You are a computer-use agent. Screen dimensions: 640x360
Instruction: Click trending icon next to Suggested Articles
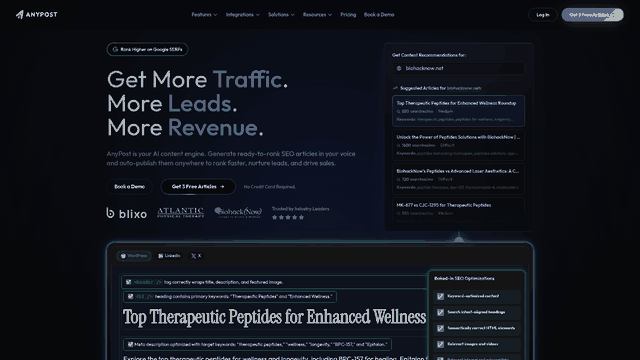[x=395, y=88]
